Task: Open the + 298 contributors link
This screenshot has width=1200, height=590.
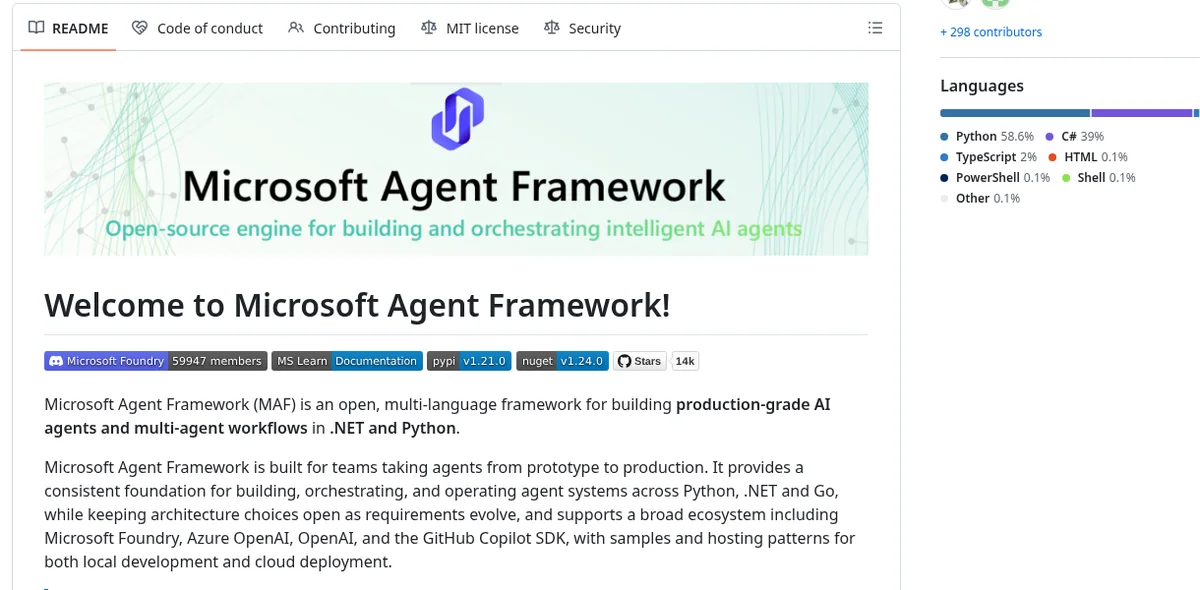Action: [x=991, y=32]
